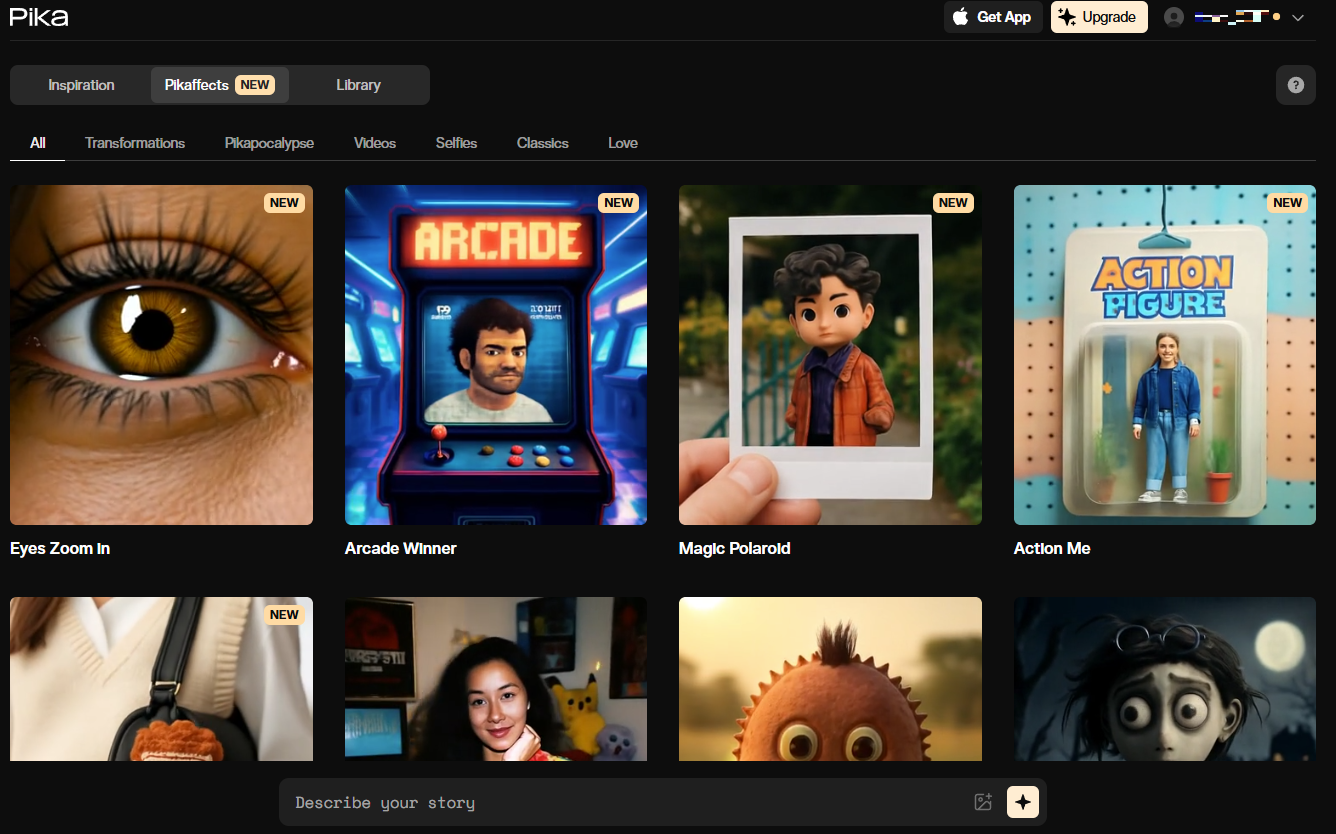Click the image upload icon in prompt bar

click(x=983, y=802)
